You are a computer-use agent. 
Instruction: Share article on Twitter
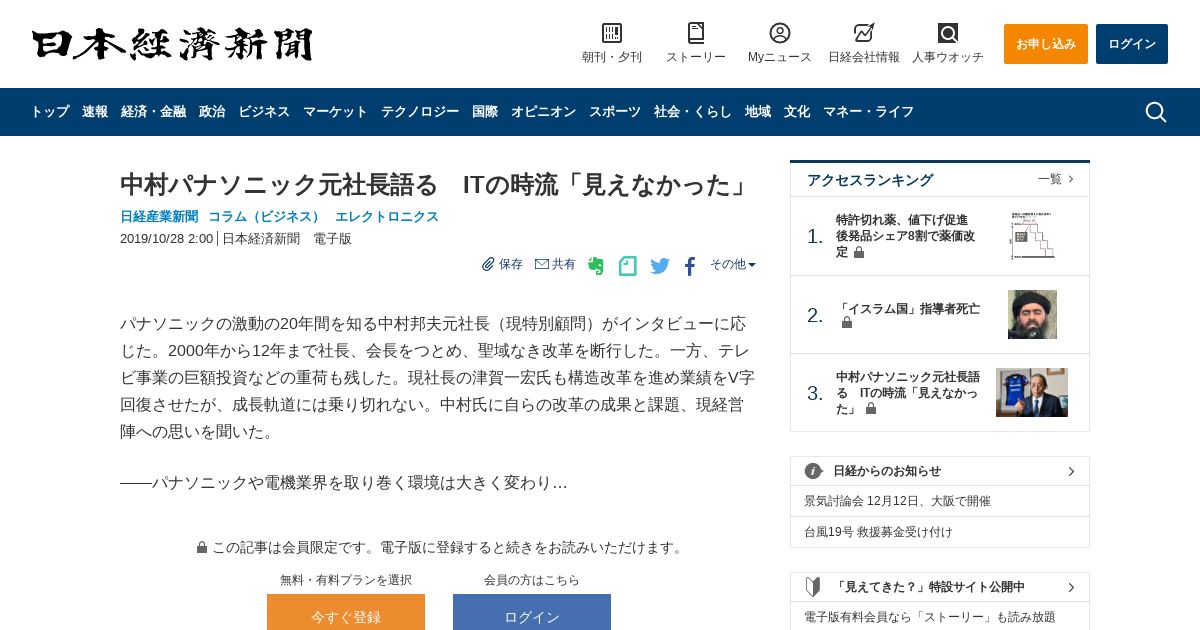coord(660,266)
